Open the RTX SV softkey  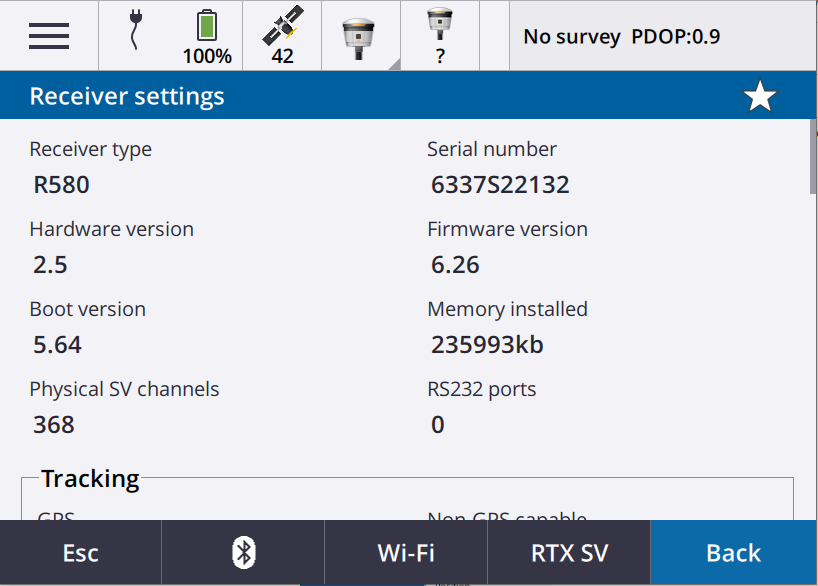569,553
